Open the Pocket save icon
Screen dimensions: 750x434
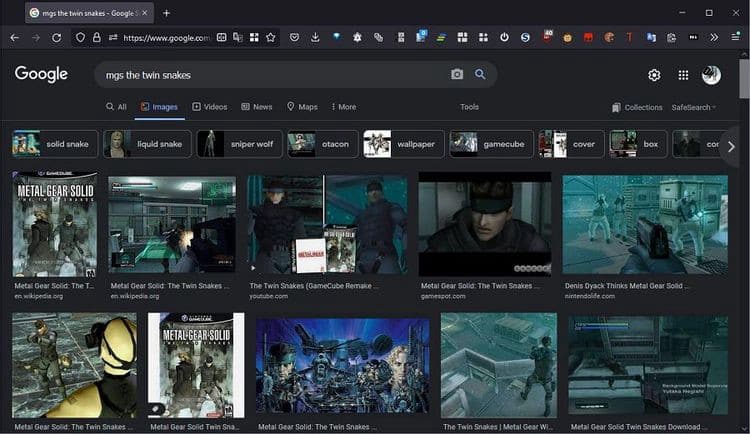pyautogui.click(x=294, y=37)
